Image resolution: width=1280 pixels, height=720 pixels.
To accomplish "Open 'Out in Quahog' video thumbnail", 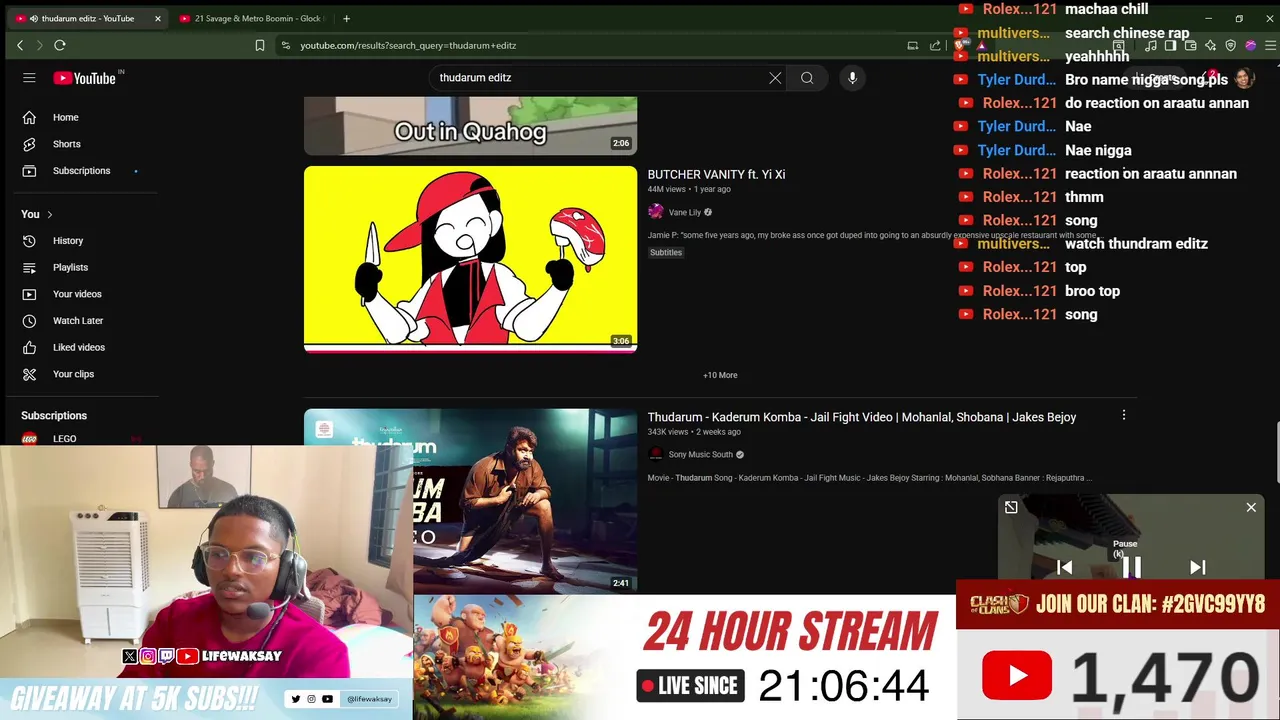I will pos(470,126).
